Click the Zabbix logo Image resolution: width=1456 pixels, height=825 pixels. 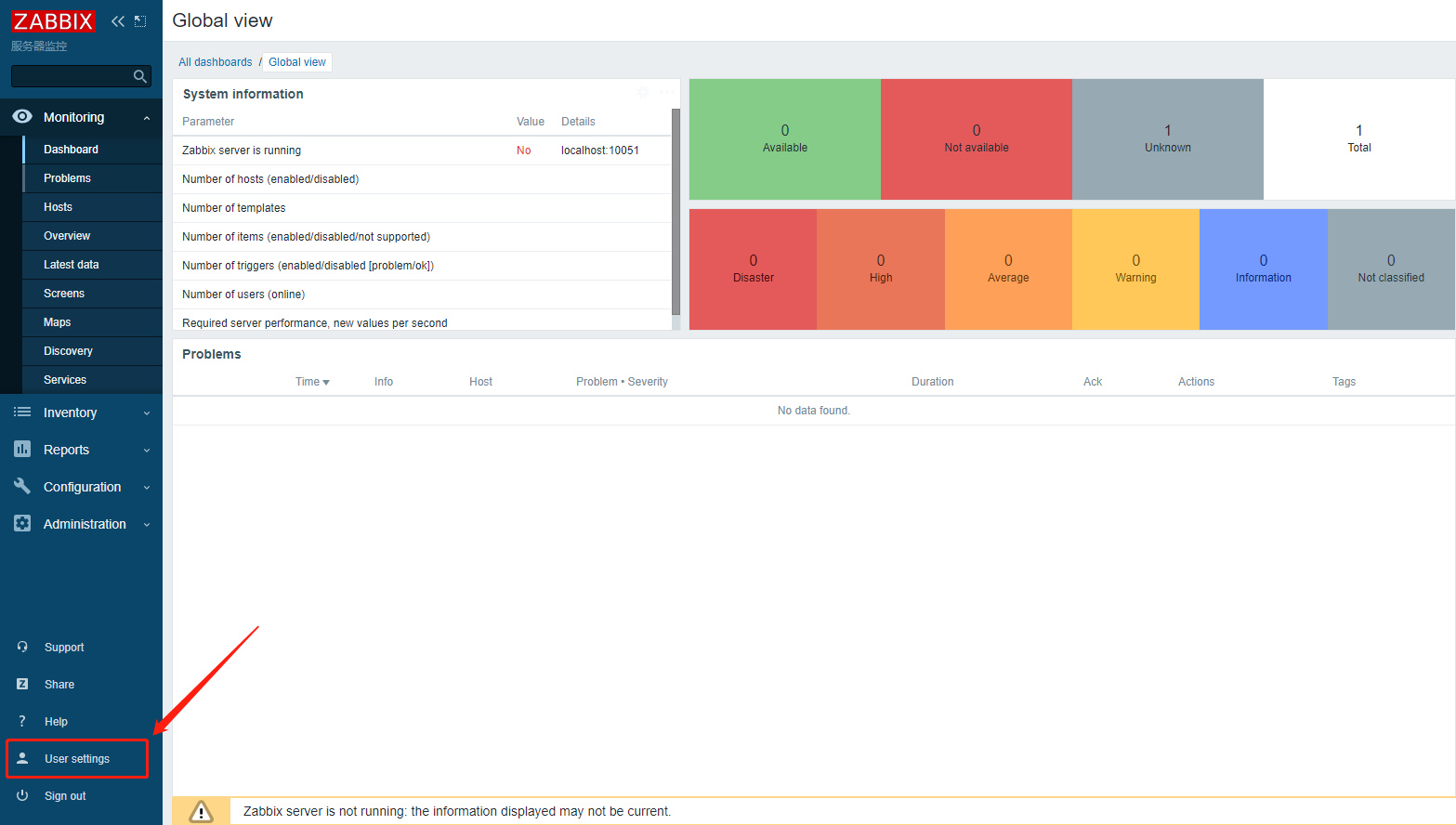pos(53,21)
